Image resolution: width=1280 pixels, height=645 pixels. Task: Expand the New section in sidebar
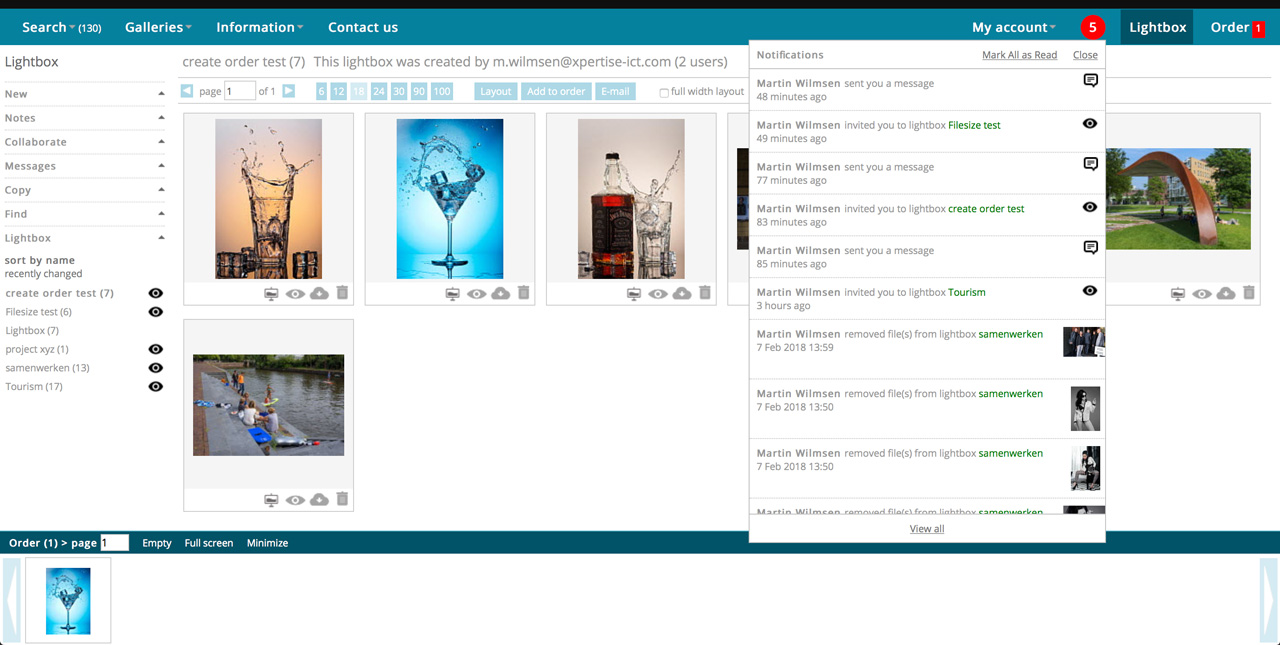(85, 94)
